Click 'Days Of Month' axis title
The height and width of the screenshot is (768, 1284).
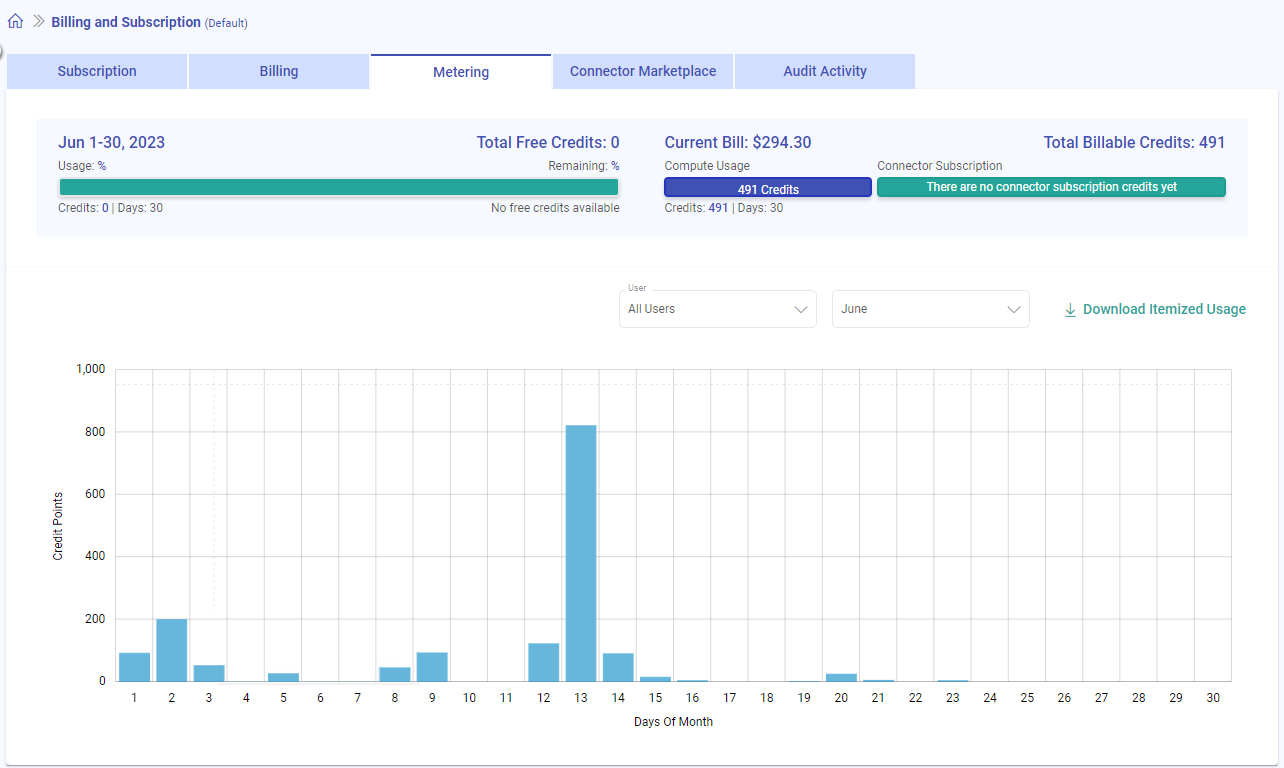[673, 721]
